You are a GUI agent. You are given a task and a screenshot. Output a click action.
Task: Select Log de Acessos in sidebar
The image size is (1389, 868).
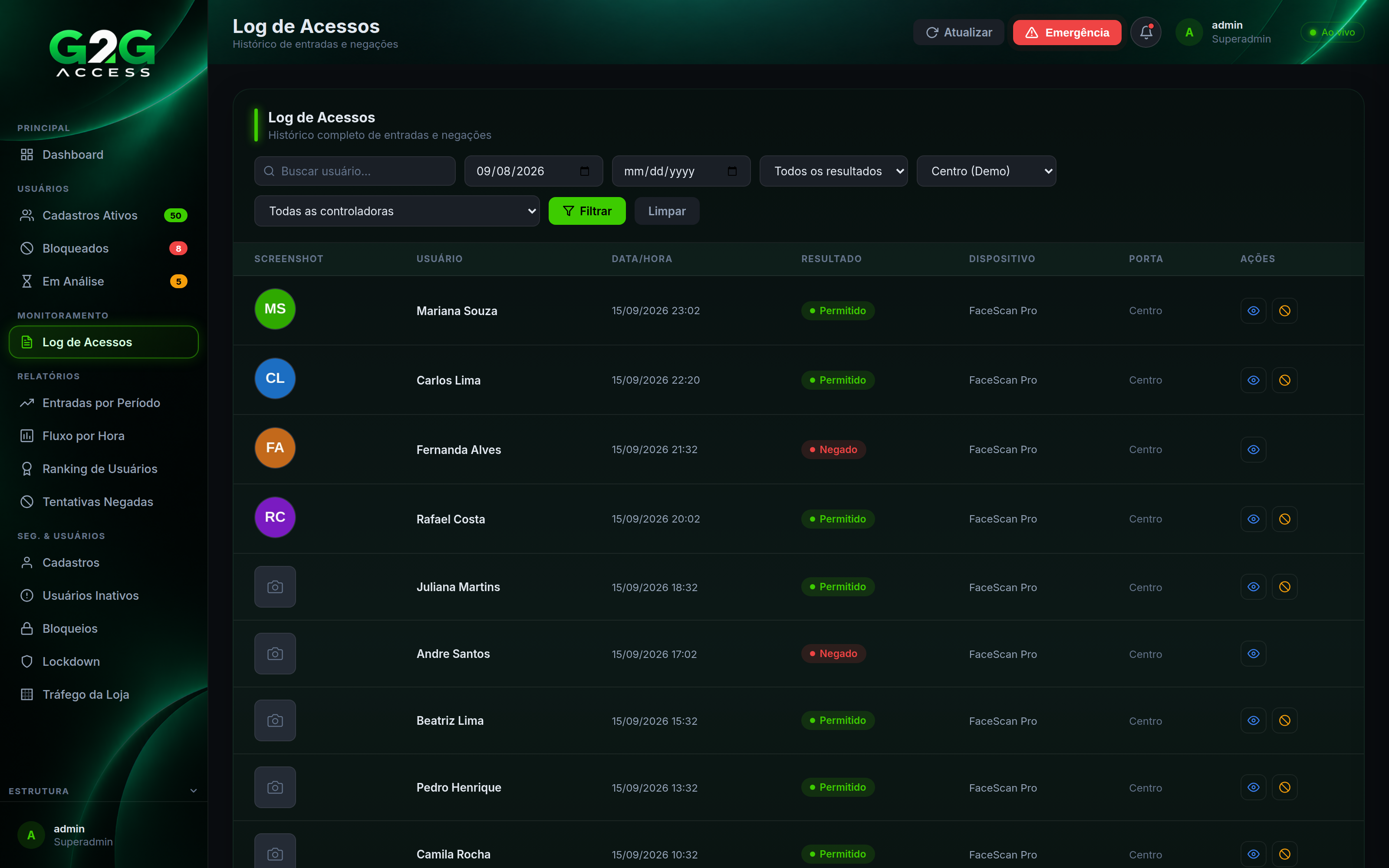[x=103, y=342]
